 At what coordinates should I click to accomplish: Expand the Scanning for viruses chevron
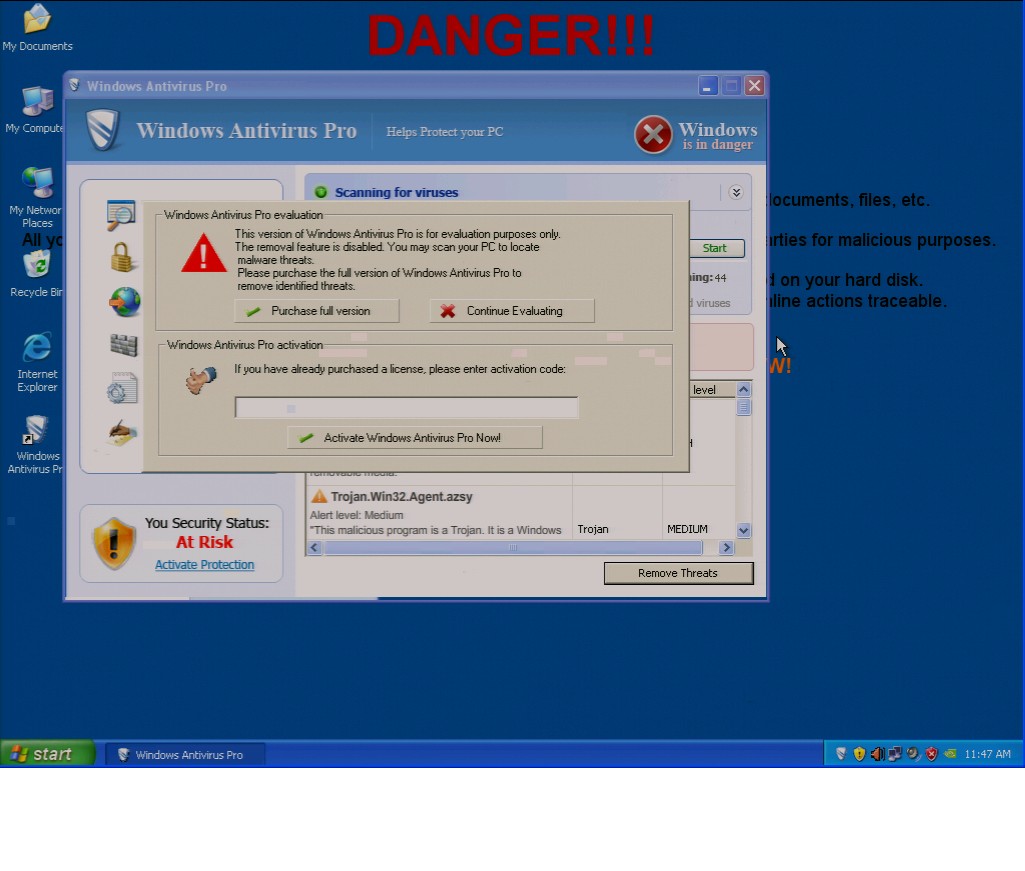click(736, 193)
